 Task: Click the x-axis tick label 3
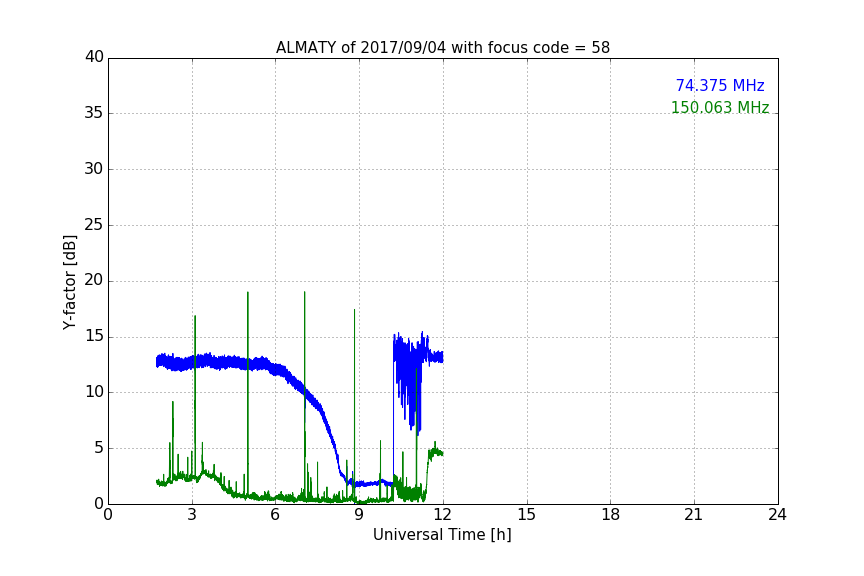pos(192,515)
